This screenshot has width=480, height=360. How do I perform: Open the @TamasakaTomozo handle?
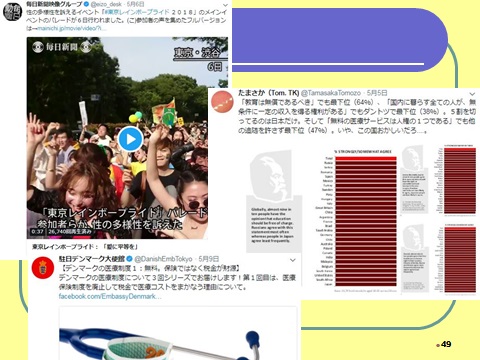coord(331,93)
